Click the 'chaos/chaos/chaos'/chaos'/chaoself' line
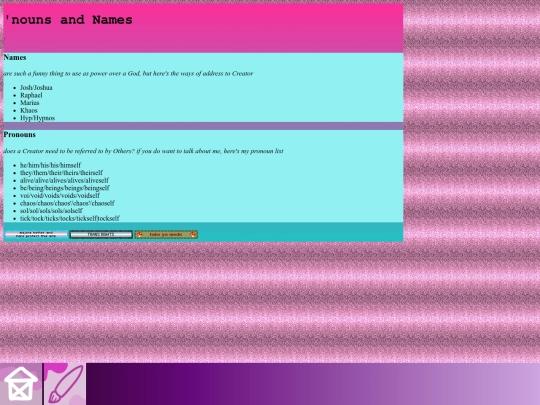540x405 pixels. (67, 203)
